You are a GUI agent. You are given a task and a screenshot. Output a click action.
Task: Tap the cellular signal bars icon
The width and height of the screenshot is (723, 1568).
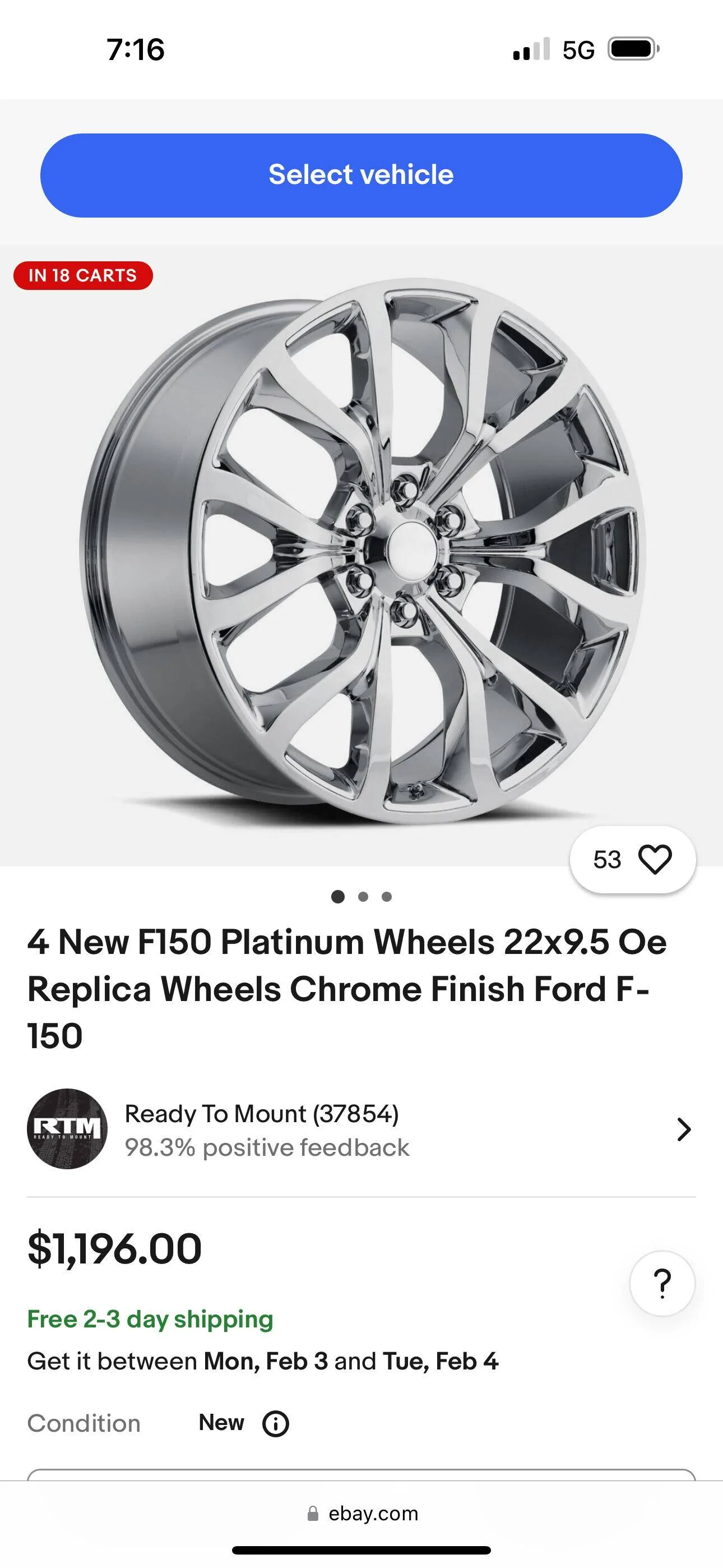point(531,49)
